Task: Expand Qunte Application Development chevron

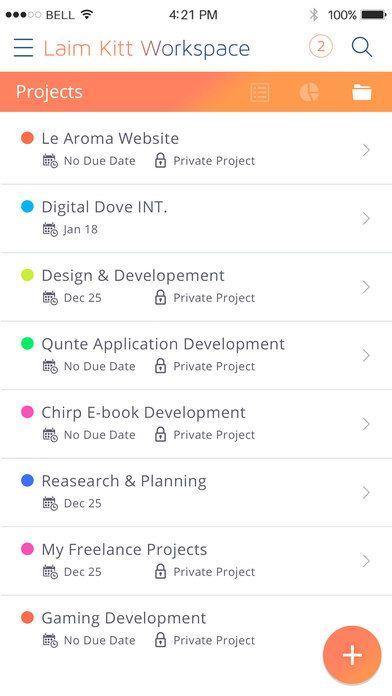Action: 365,356
